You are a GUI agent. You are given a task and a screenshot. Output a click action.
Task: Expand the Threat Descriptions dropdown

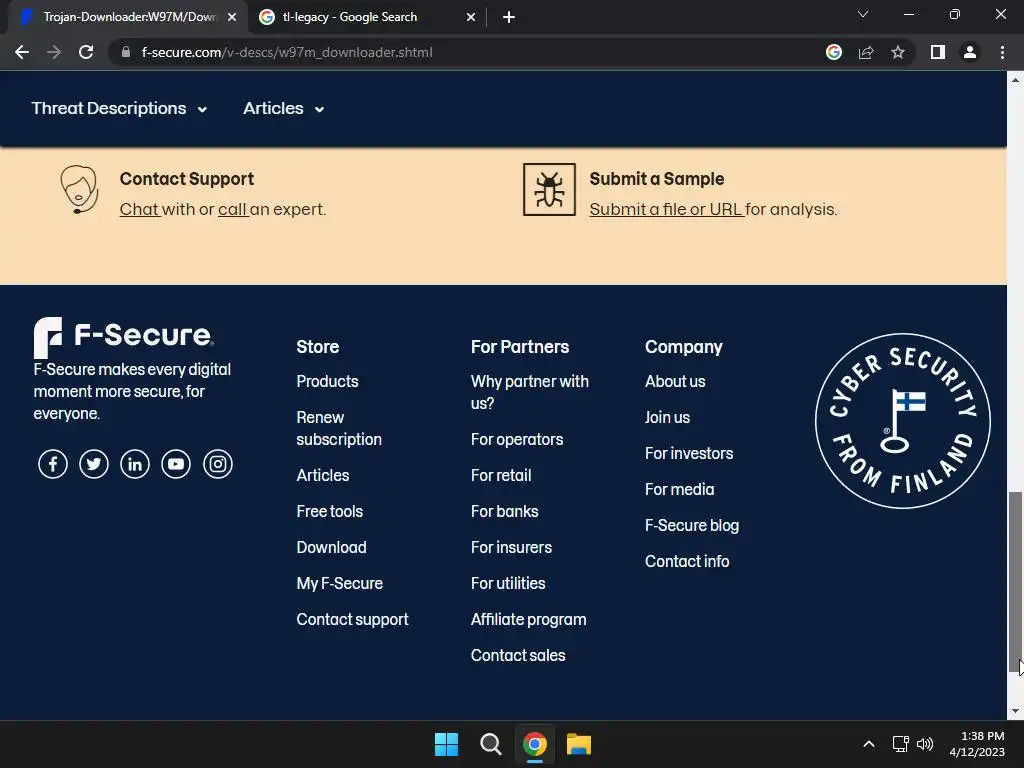coord(119,108)
